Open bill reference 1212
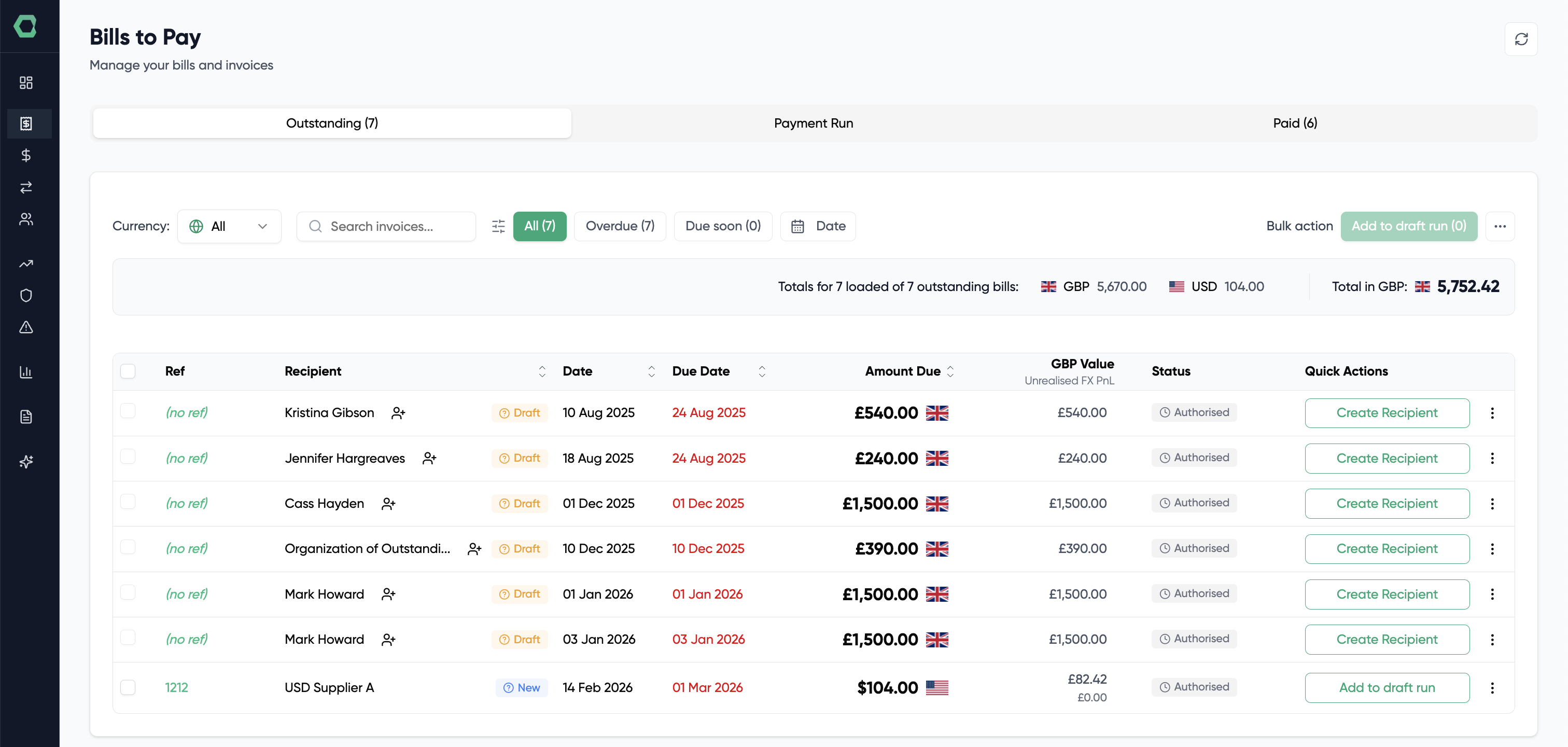The height and width of the screenshot is (747, 1568). click(176, 687)
